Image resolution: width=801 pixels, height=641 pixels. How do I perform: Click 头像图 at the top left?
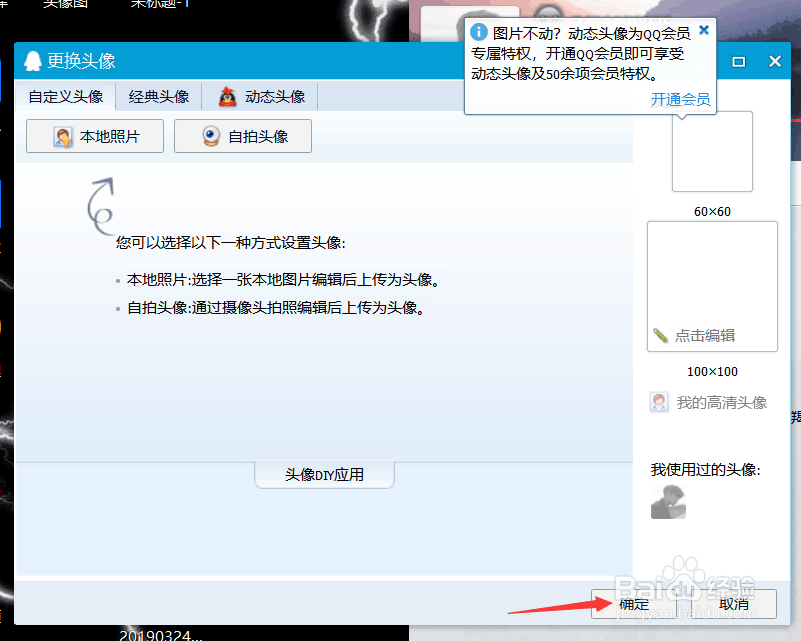[x=65, y=5]
